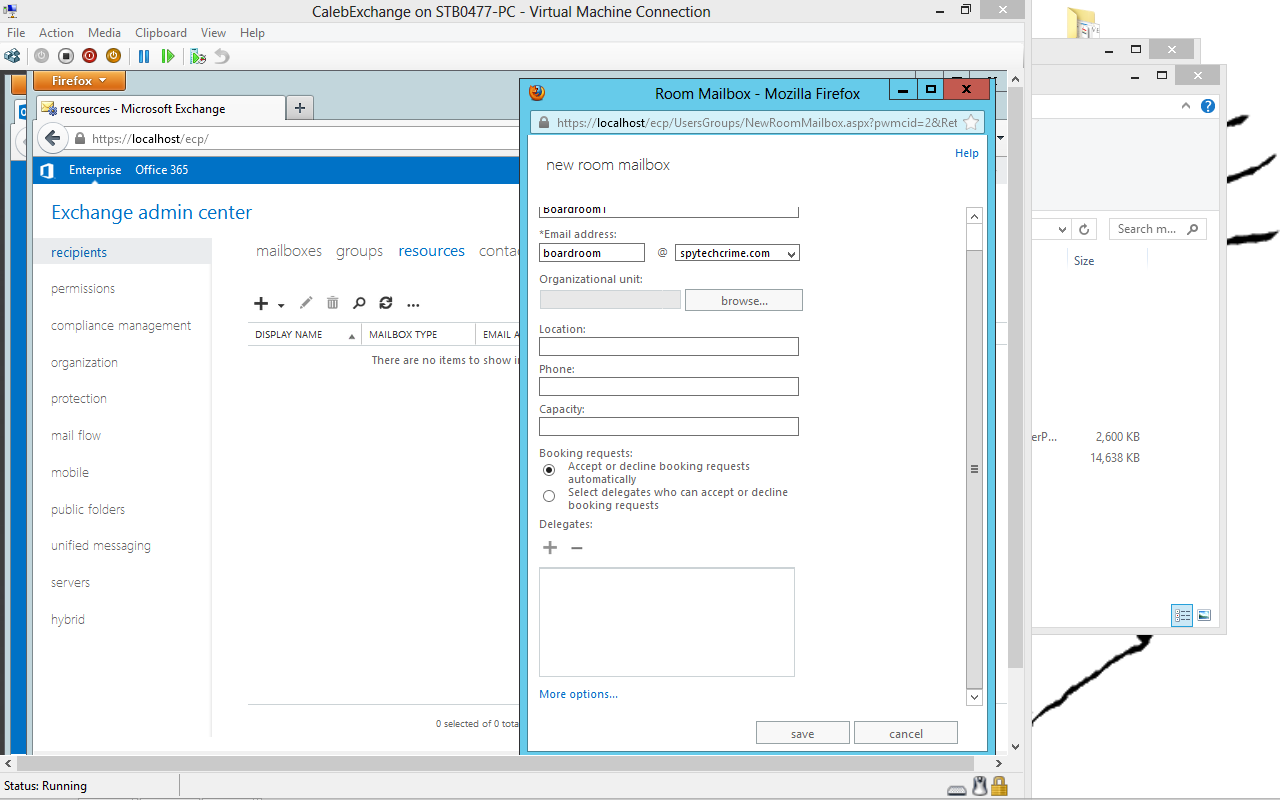Click the browse... button
Viewport: 1280px width, 800px height.
744,300
